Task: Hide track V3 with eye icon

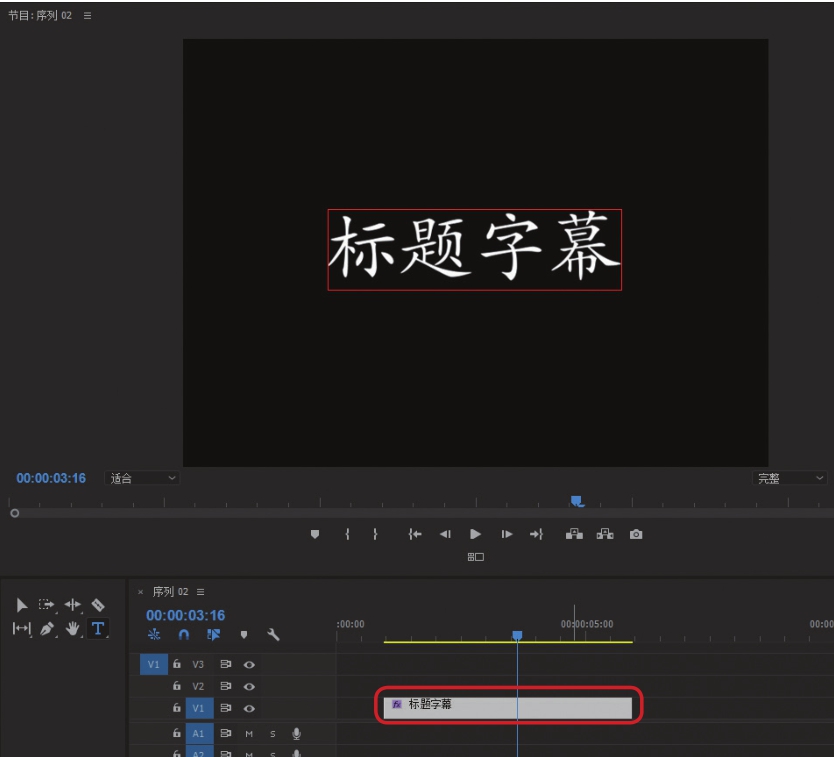Action: tap(249, 664)
